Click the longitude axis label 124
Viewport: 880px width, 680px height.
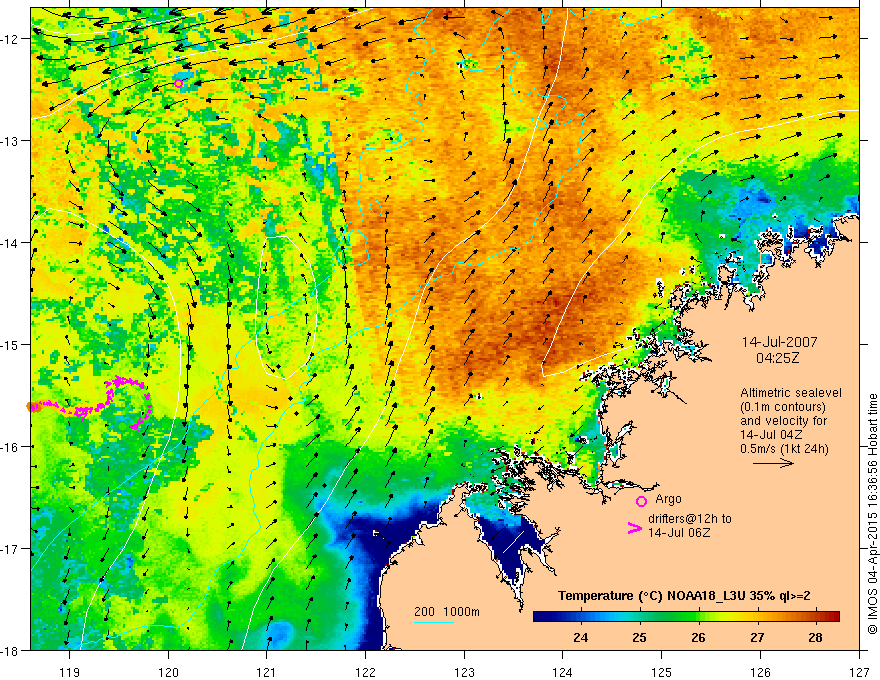563,672
